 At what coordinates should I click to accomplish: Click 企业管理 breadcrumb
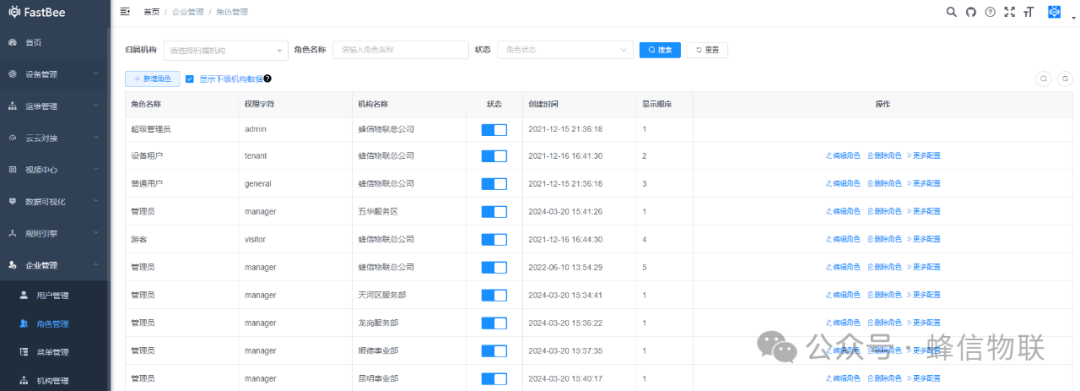pos(187,12)
